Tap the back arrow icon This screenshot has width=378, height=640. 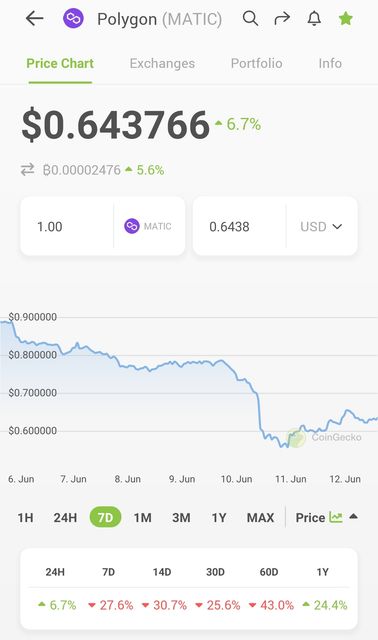[35, 18]
